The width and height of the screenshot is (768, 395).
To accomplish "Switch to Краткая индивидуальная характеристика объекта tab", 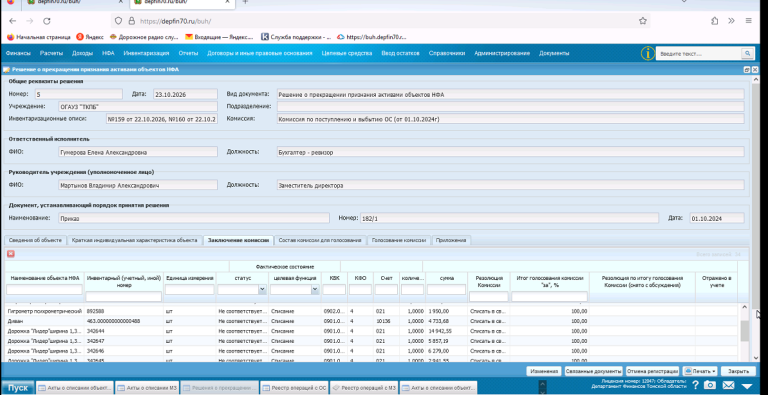I will click(x=134, y=240).
